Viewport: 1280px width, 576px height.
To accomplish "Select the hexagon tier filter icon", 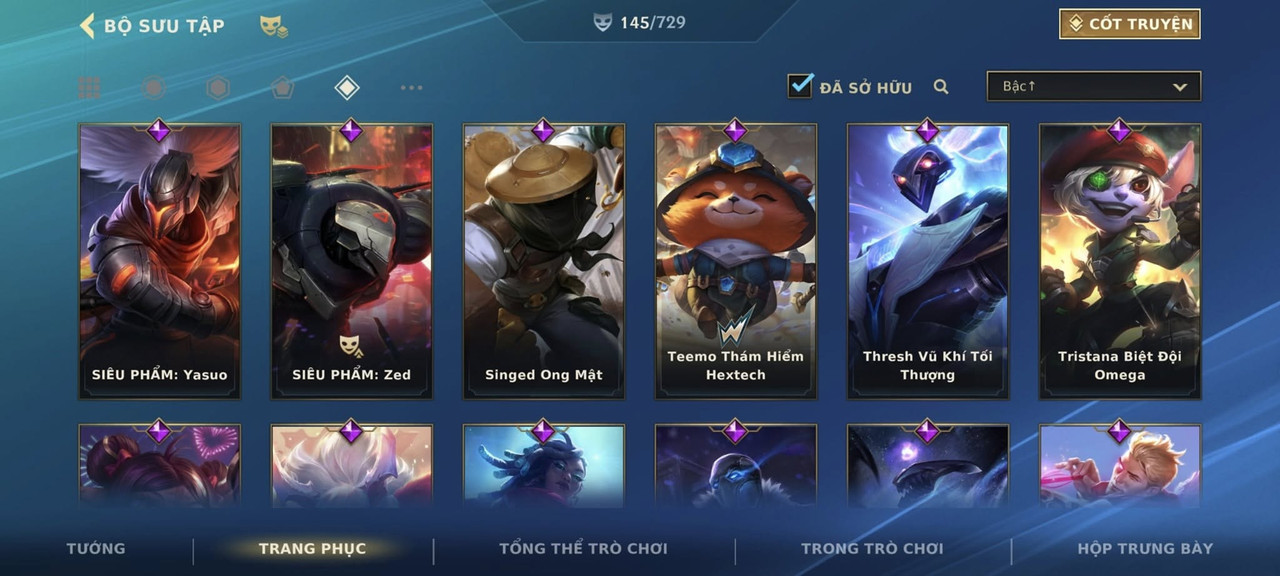I will tap(218, 88).
